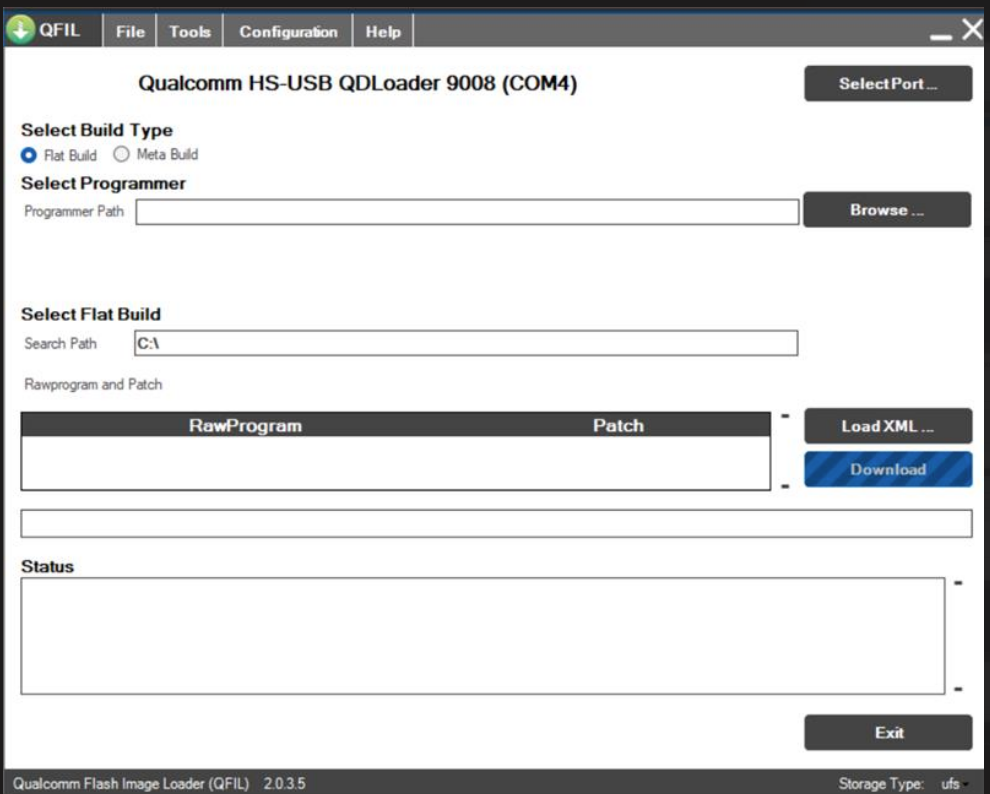Click the progress bar above Status

[496, 523]
